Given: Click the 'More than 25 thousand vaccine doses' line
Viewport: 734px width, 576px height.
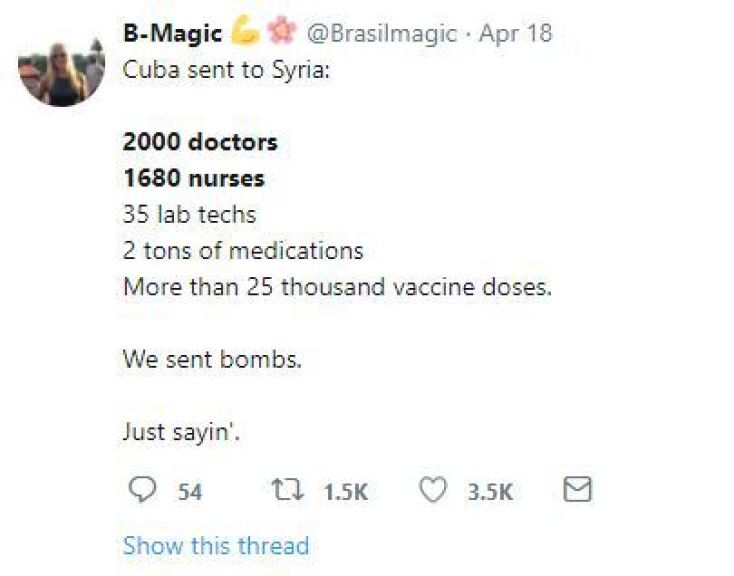Looking at the screenshot, I should pos(337,287).
